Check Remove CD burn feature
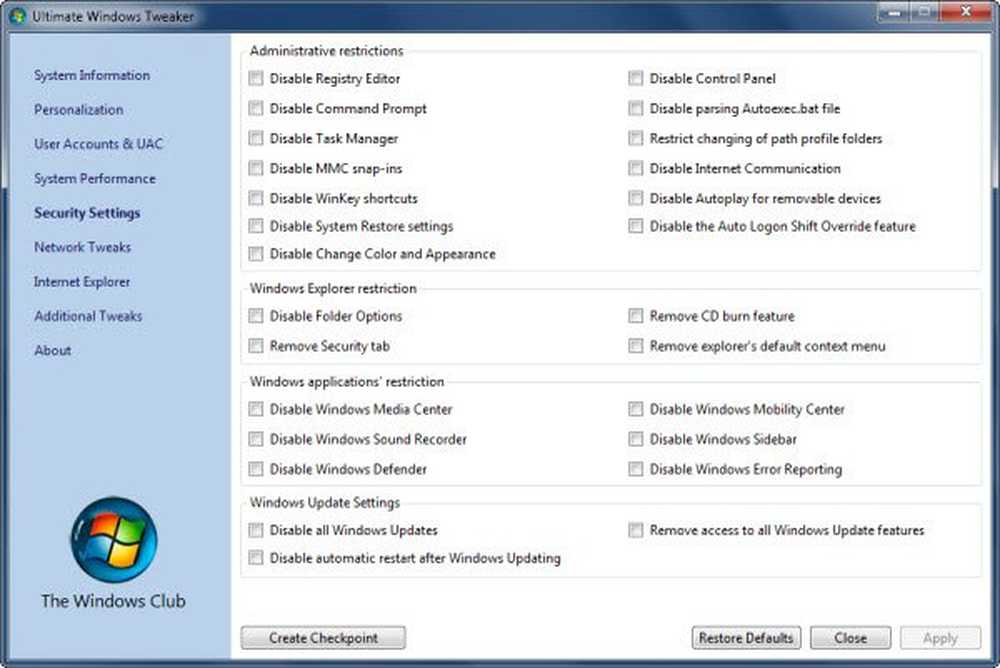Viewport: 1000px width, 668px height. point(636,316)
